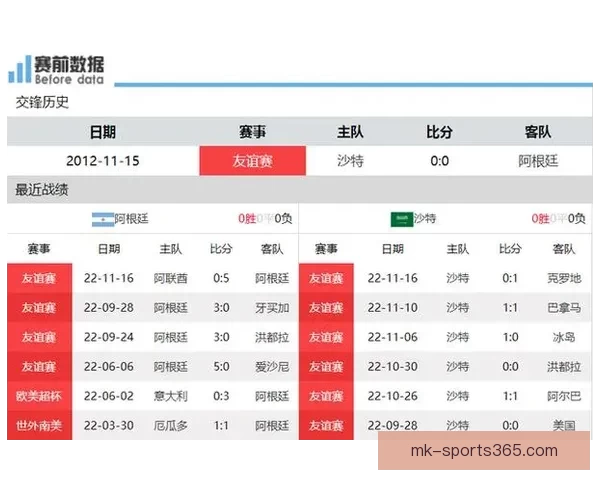Click the 最近战绩 section label
Screen dimensions: 600x480
coord(42,189)
